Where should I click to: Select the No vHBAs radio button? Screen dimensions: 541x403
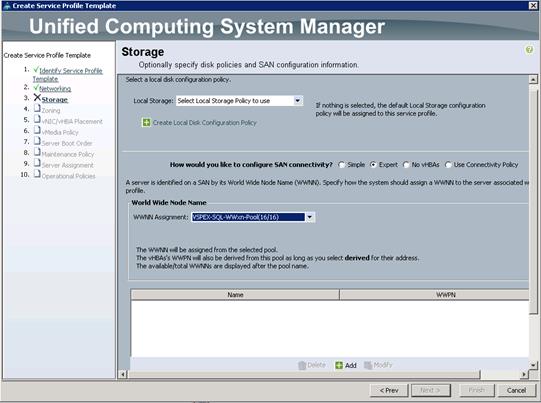406,165
